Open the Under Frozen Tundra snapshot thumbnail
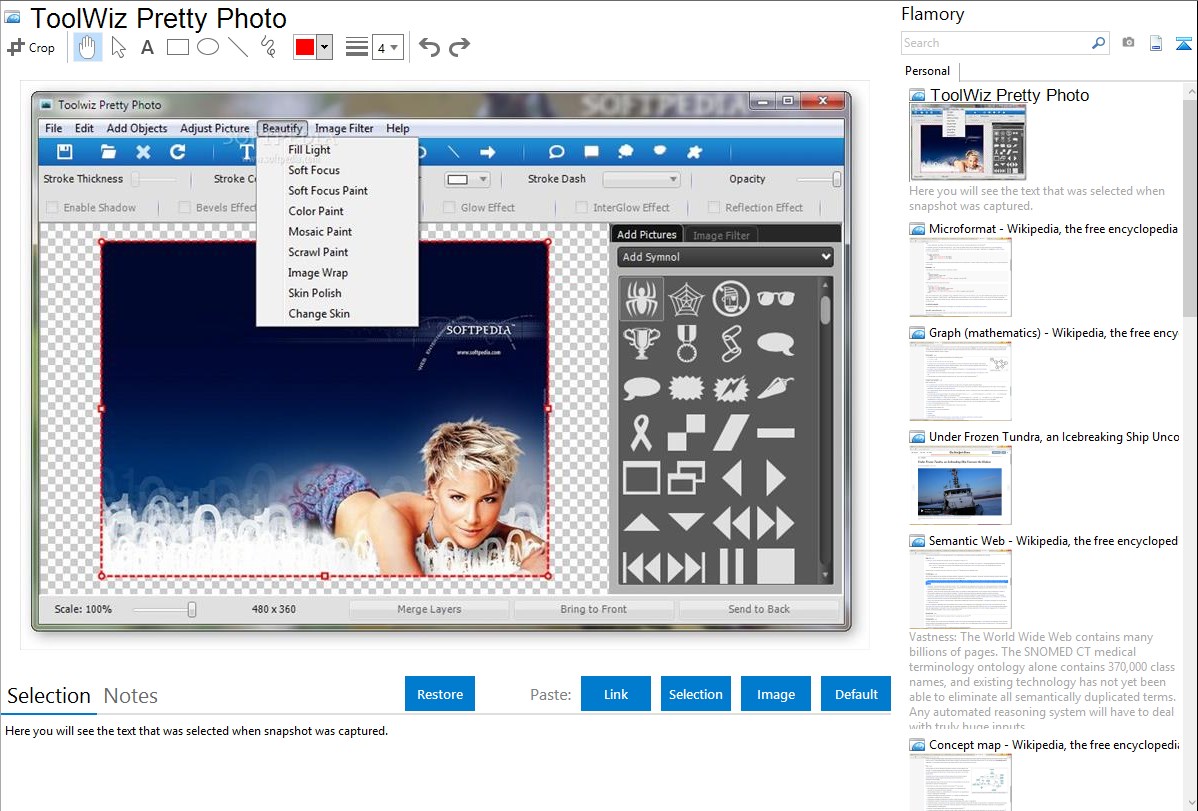This screenshot has height=811, width=1198. tap(960, 486)
